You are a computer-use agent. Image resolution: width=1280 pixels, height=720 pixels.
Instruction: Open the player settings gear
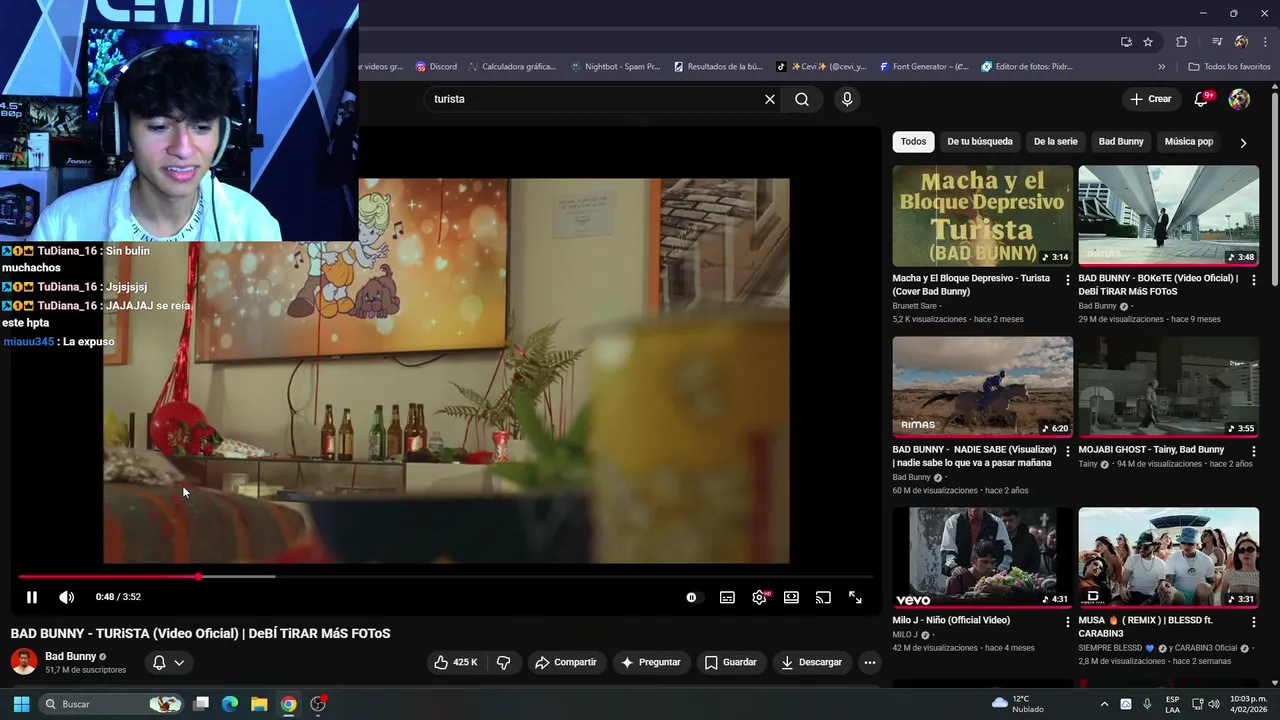pos(760,597)
